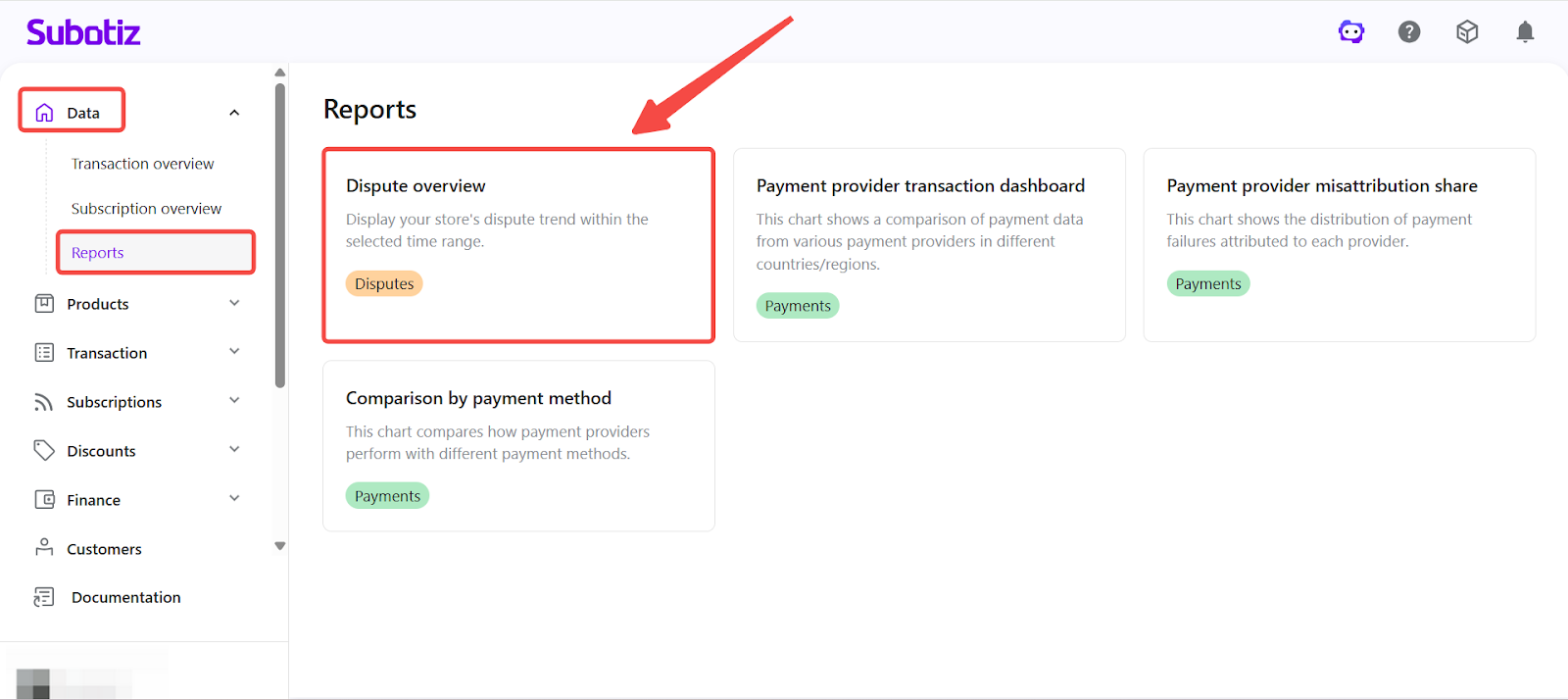Open the cube package icon in header
1568x700 pixels.
pos(1467,32)
